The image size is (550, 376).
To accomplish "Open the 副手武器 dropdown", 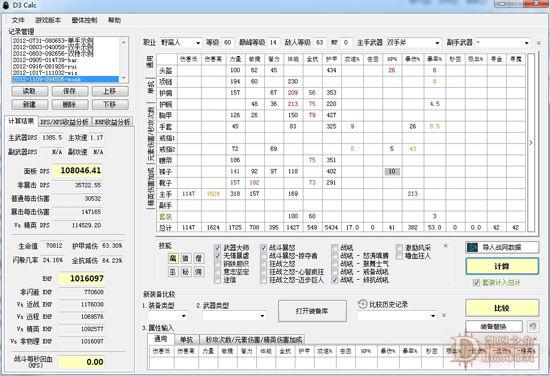I will [x=503, y=43].
